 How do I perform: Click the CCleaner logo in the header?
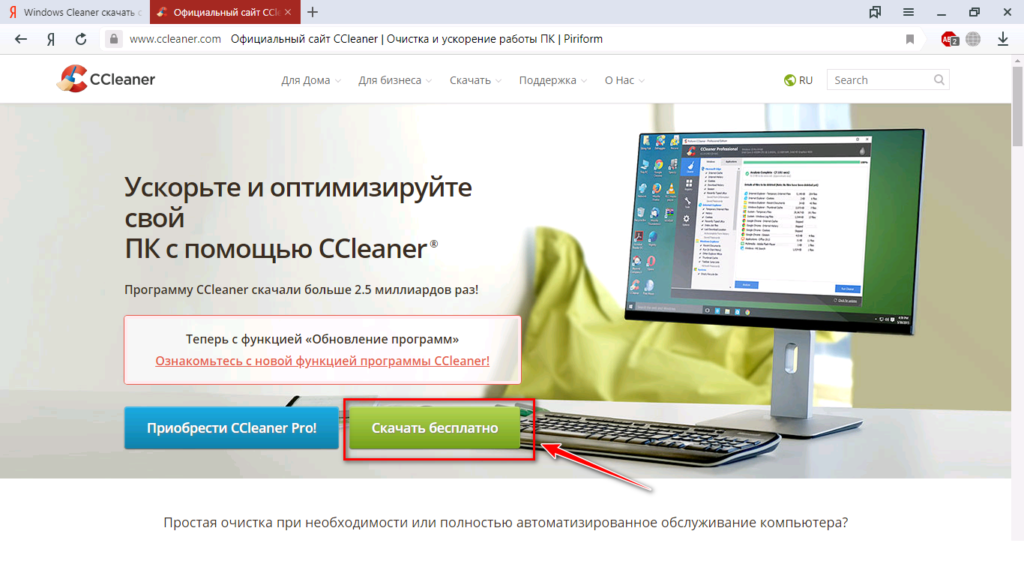click(x=106, y=79)
